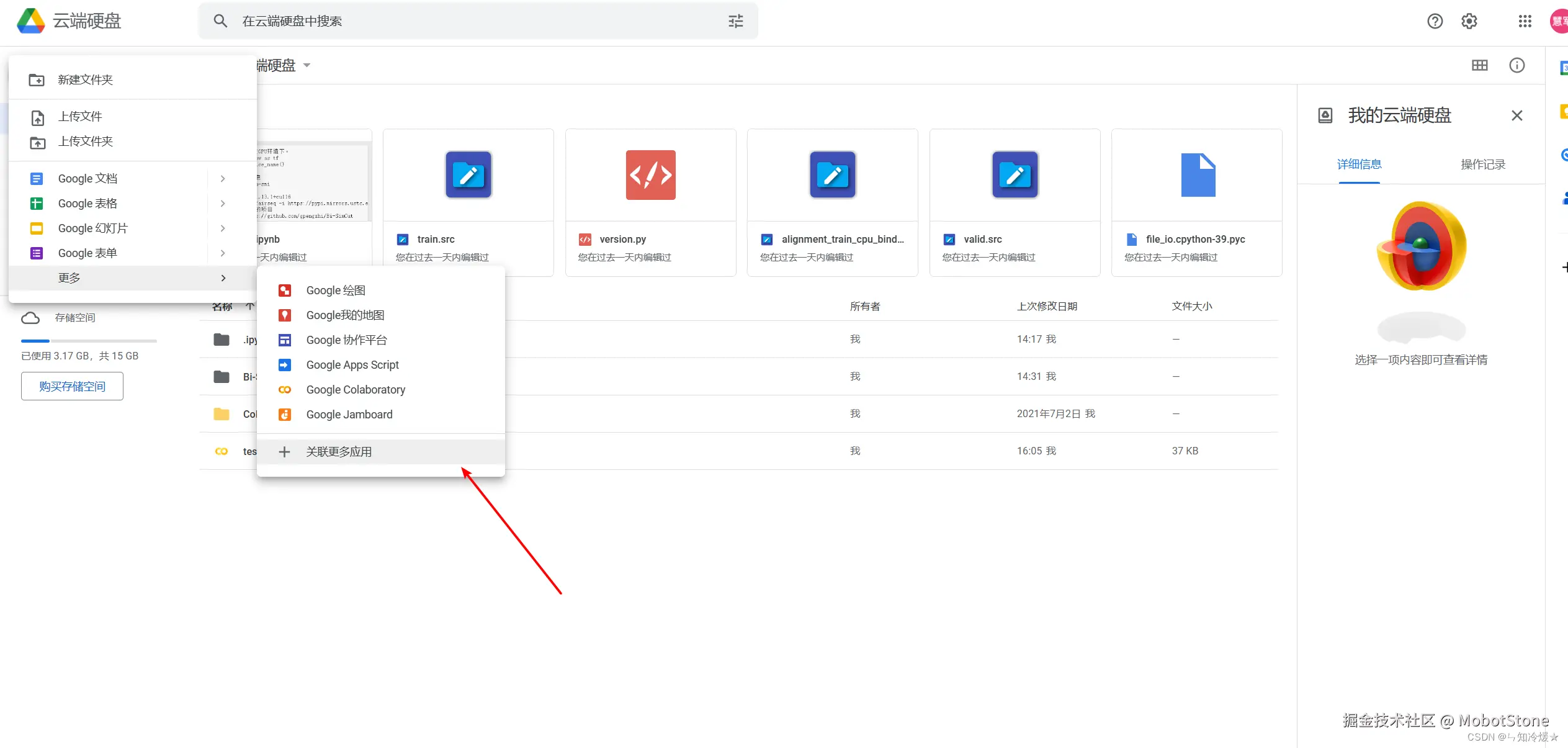The height and width of the screenshot is (748, 1568).
Task: Click the Google Drive logo
Action: click(x=31, y=21)
